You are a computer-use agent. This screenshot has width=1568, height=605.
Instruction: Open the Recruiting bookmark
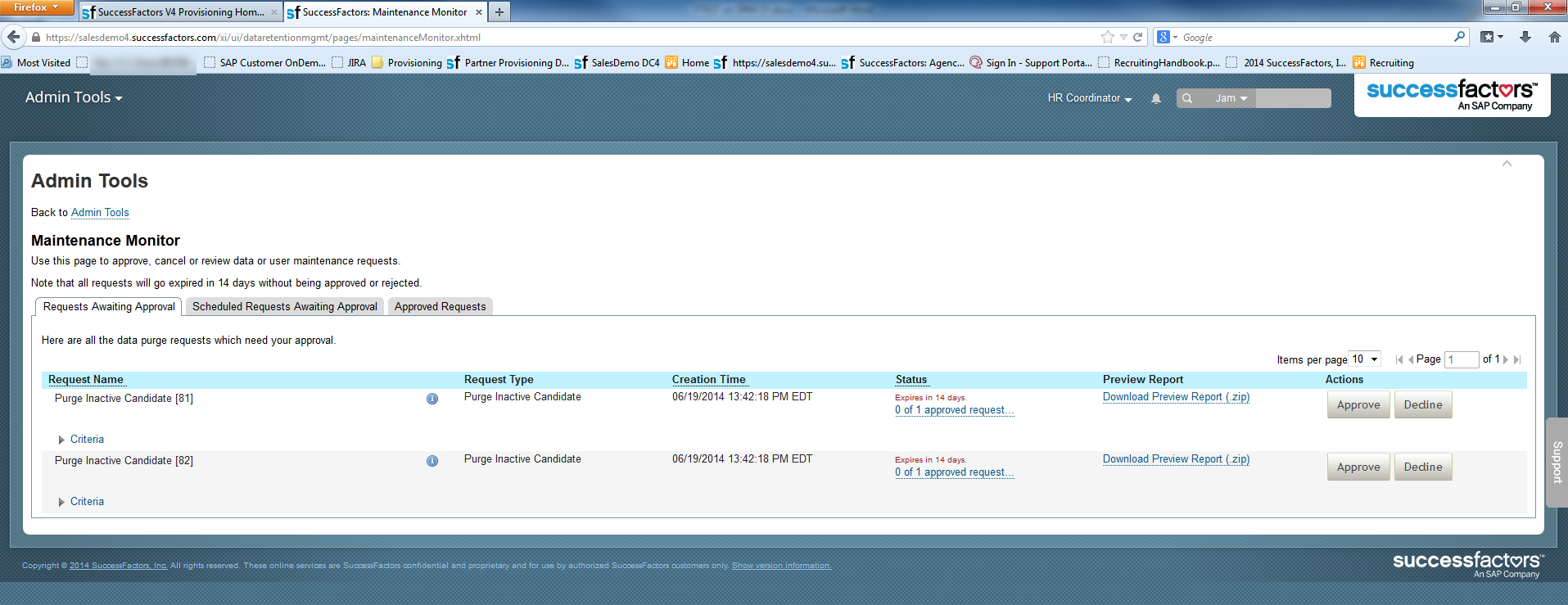coord(1384,62)
